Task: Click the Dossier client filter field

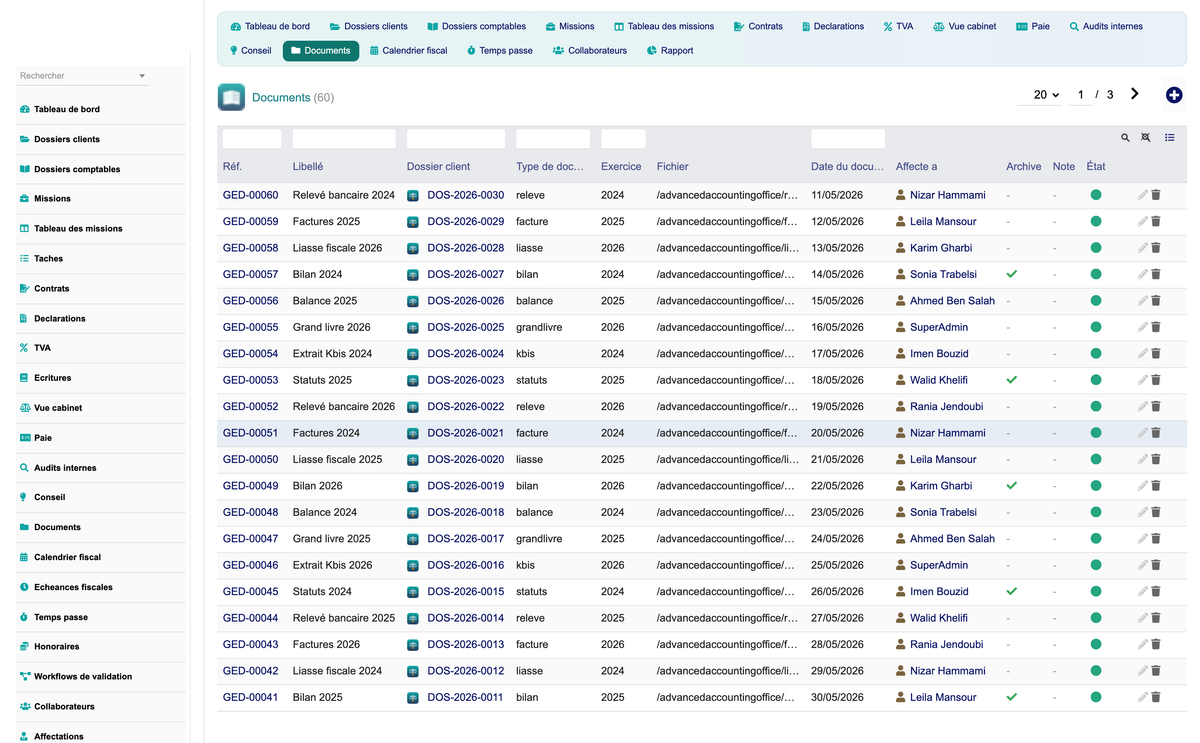Action: pyautogui.click(x=456, y=139)
